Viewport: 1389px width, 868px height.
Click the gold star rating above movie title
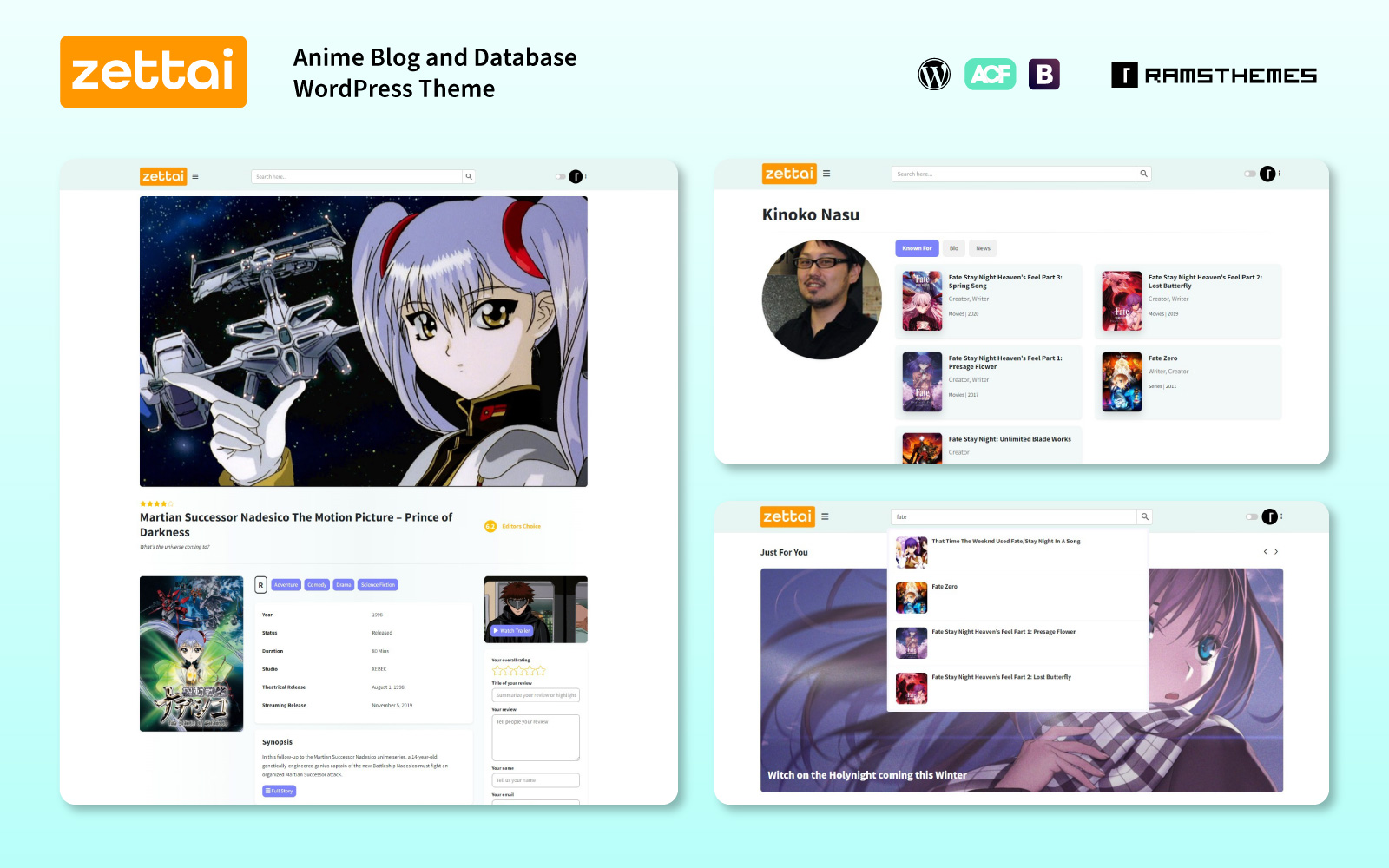(157, 503)
